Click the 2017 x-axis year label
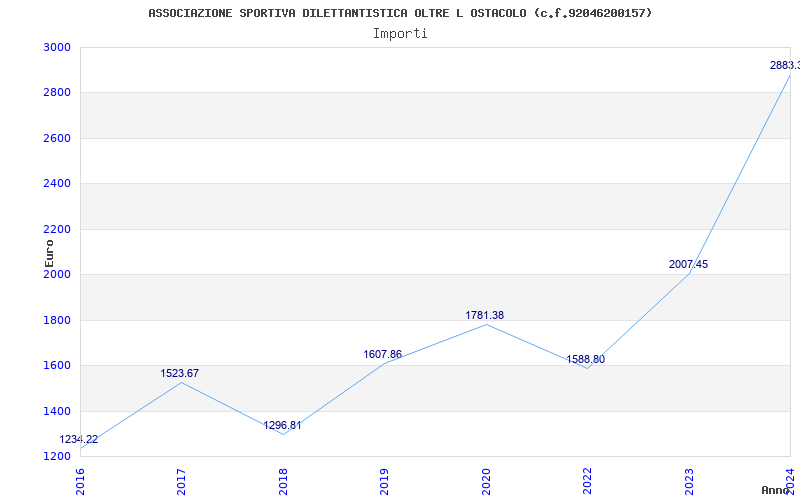The image size is (800, 500). coord(182,481)
